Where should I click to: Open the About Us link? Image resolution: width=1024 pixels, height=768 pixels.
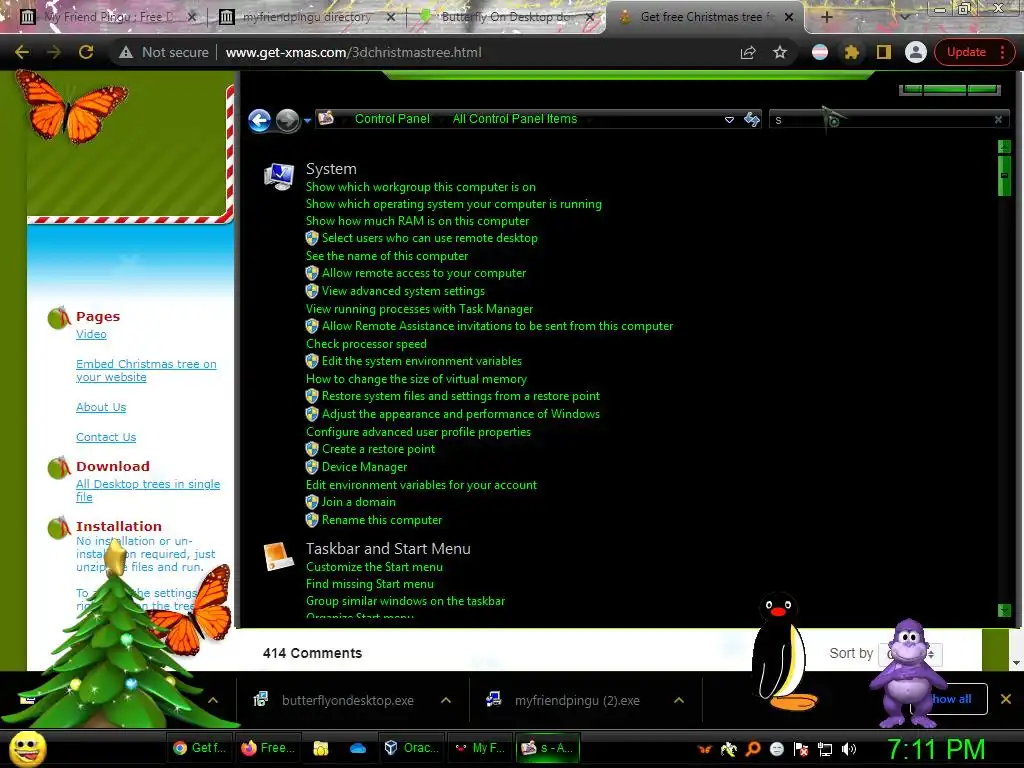[x=101, y=407]
